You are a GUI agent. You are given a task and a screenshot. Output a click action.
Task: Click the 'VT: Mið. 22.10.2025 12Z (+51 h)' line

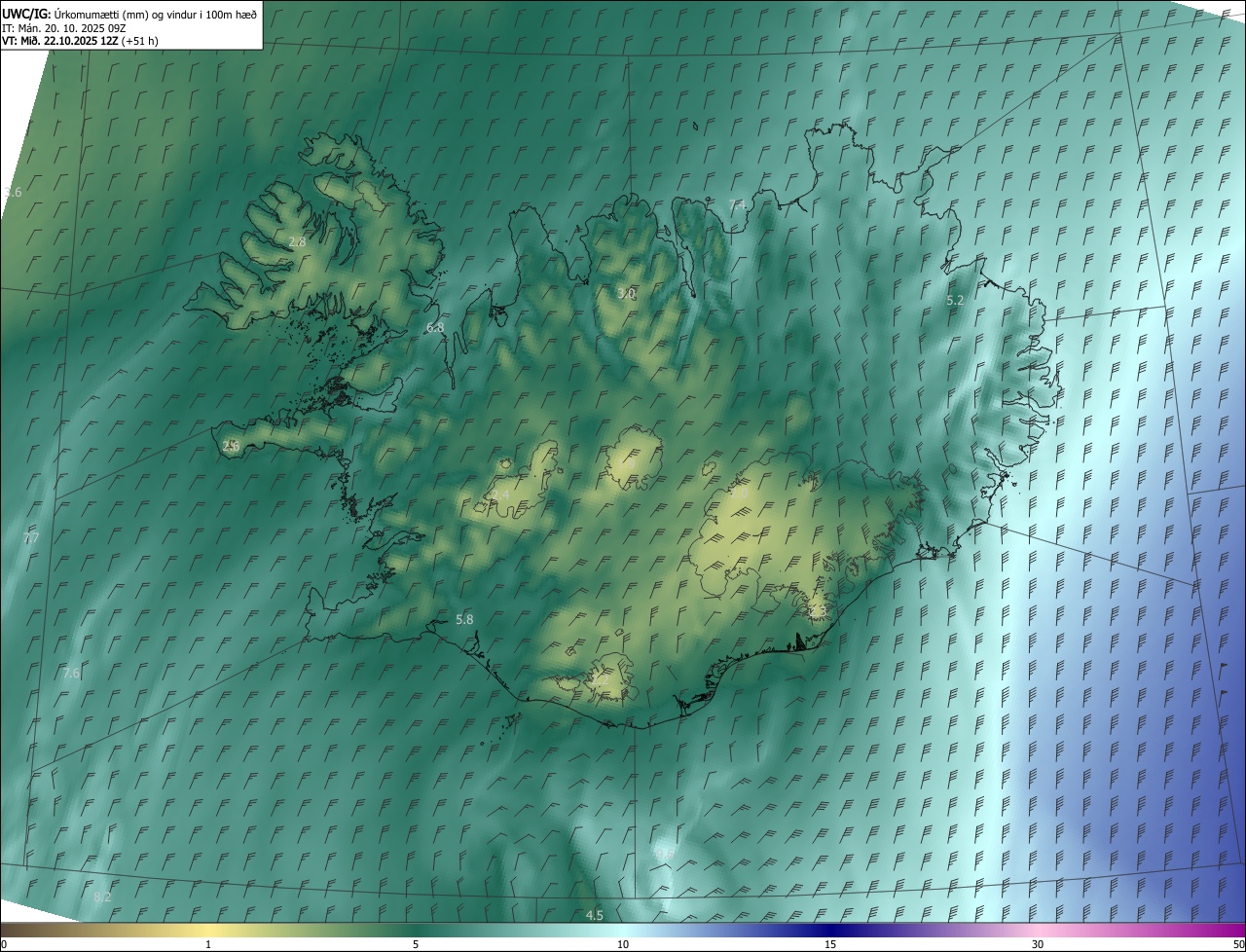(80, 41)
